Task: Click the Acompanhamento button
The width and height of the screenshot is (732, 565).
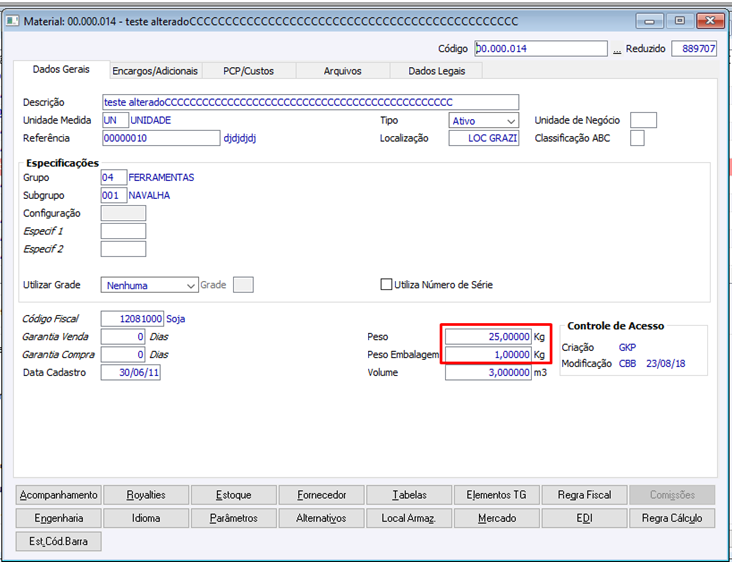Action: pyautogui.click(x=58, y=495)
